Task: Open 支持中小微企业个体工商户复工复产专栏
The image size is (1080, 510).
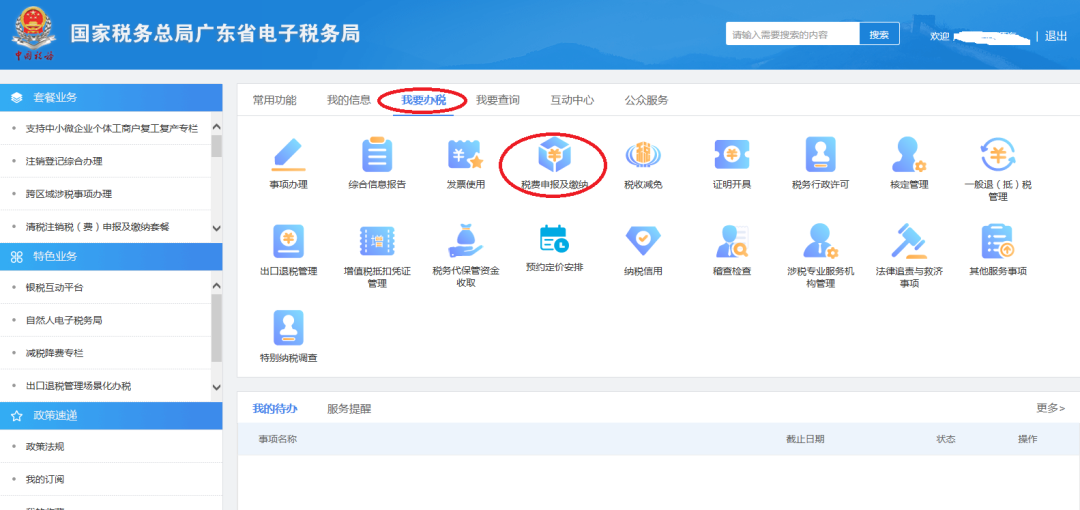Action: tap(112, 128)
